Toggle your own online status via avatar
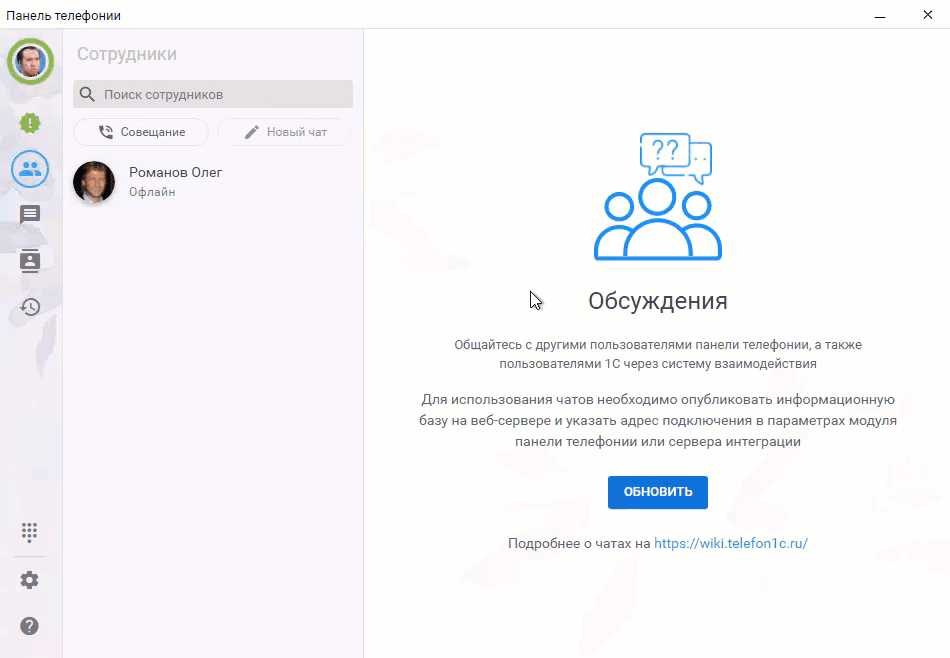 click(30, 62)
